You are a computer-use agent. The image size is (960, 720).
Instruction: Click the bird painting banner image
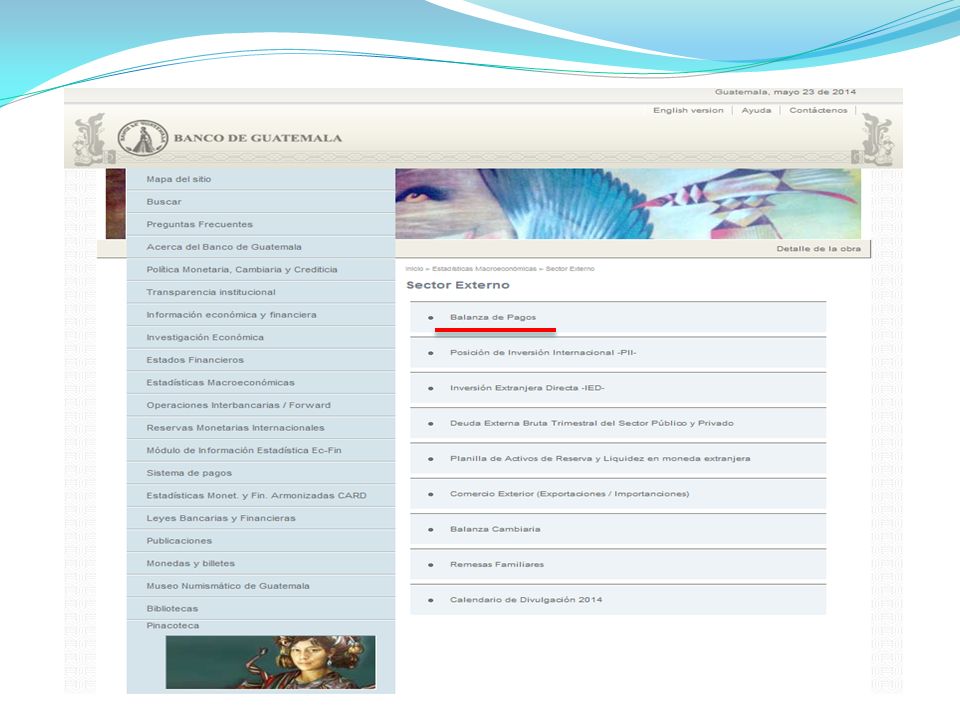pyautogui.click(x=628, y=204)
